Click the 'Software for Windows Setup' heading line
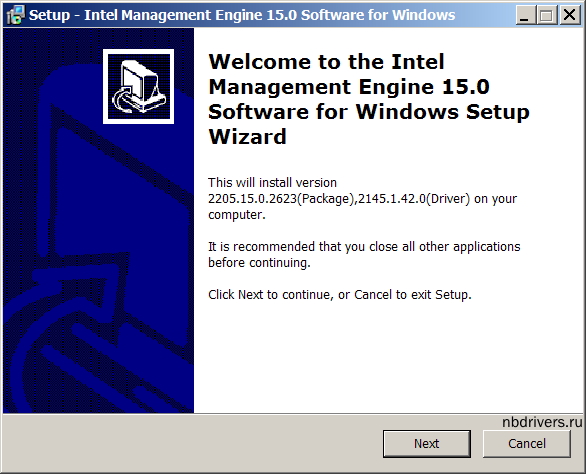 click(368, 112)
